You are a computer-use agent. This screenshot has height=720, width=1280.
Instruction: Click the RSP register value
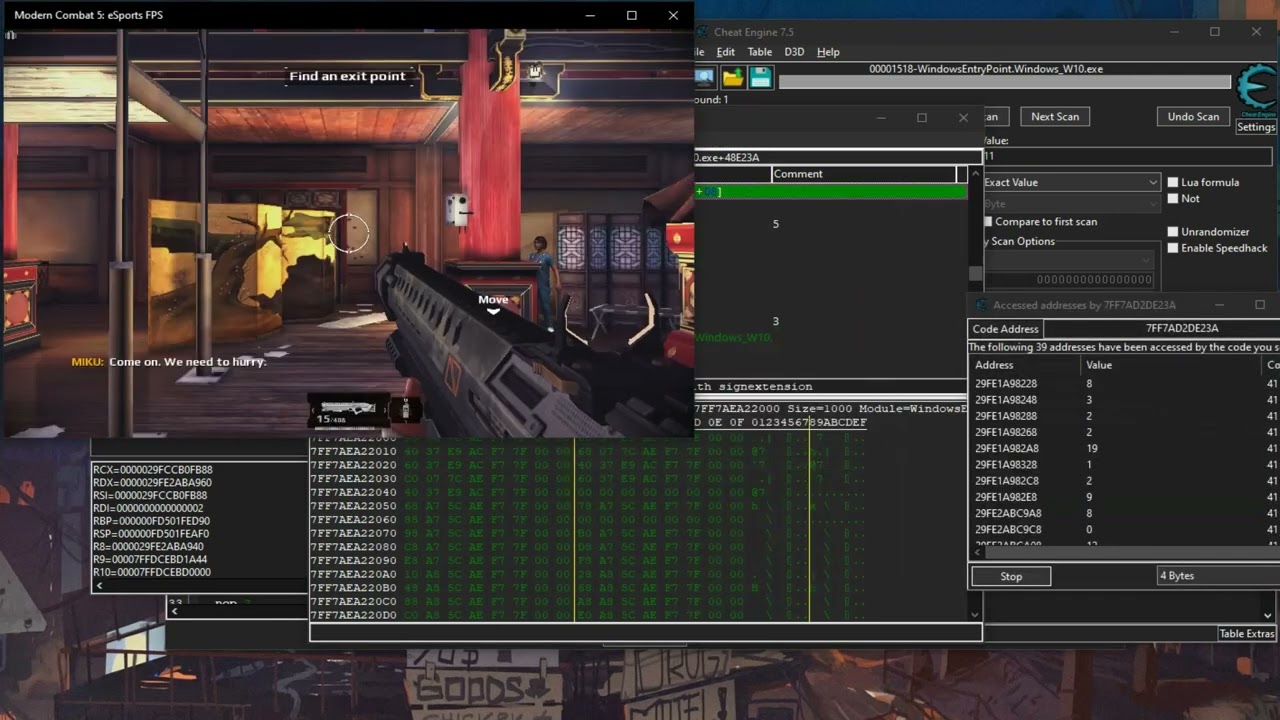coord(151,535)
